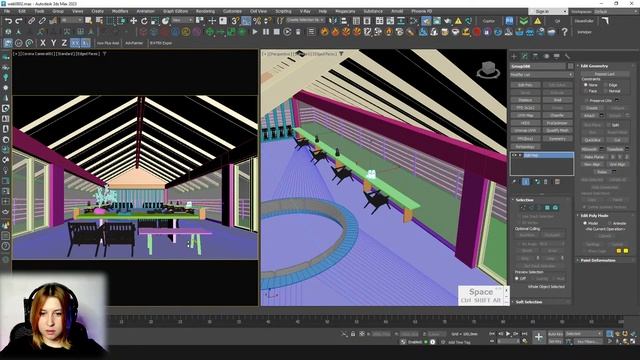This screenshot has width=640, height=360.
Task: Collapse the Selection rollout
Action: click(x=541, y=200)
